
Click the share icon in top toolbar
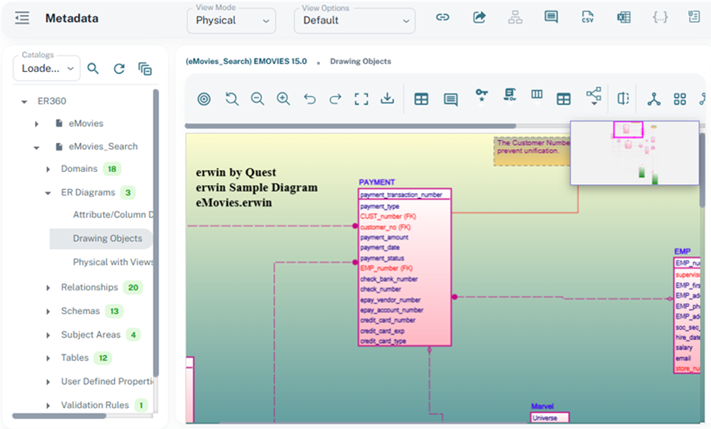479,17
